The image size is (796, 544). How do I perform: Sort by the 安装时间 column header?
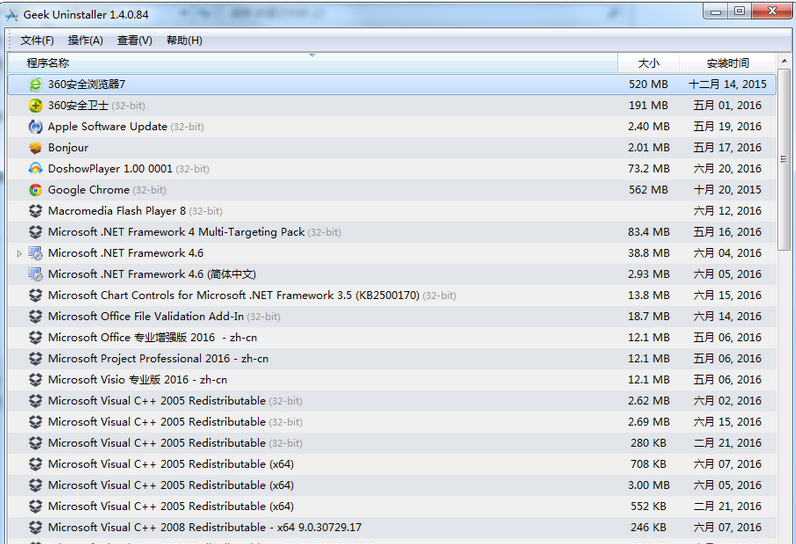[x=727, y=63]
